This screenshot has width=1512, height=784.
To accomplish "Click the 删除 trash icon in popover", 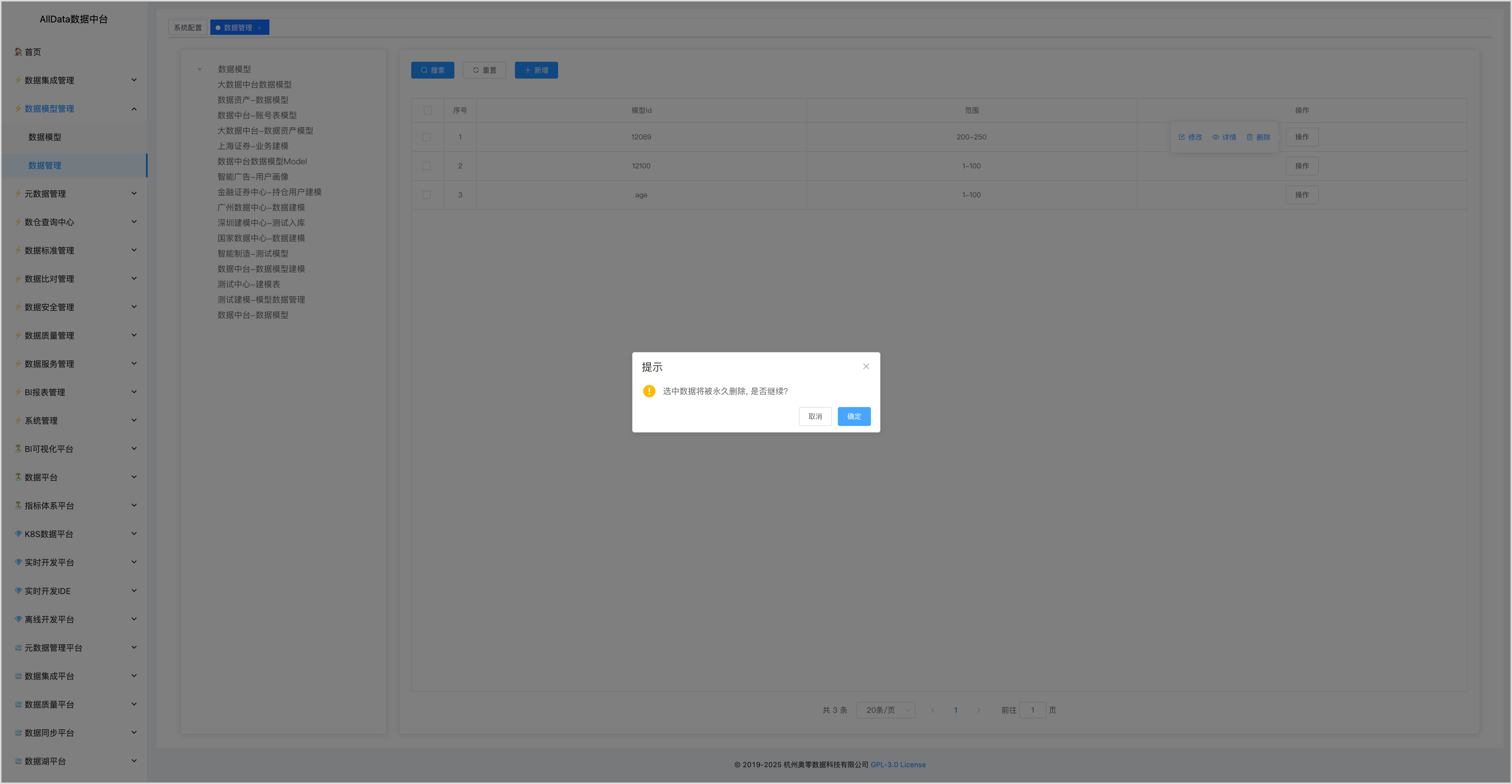I will (1250, 137).
